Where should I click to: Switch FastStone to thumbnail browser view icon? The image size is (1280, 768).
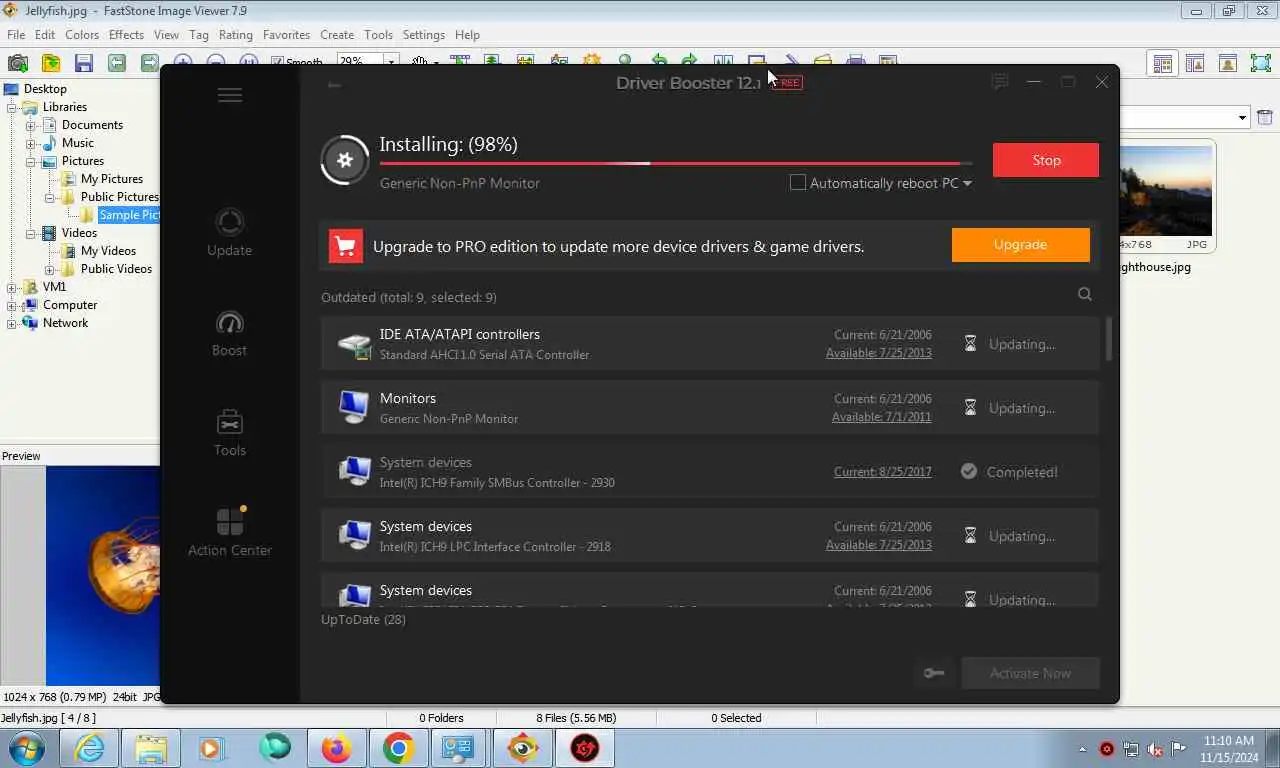point(1163,63)
